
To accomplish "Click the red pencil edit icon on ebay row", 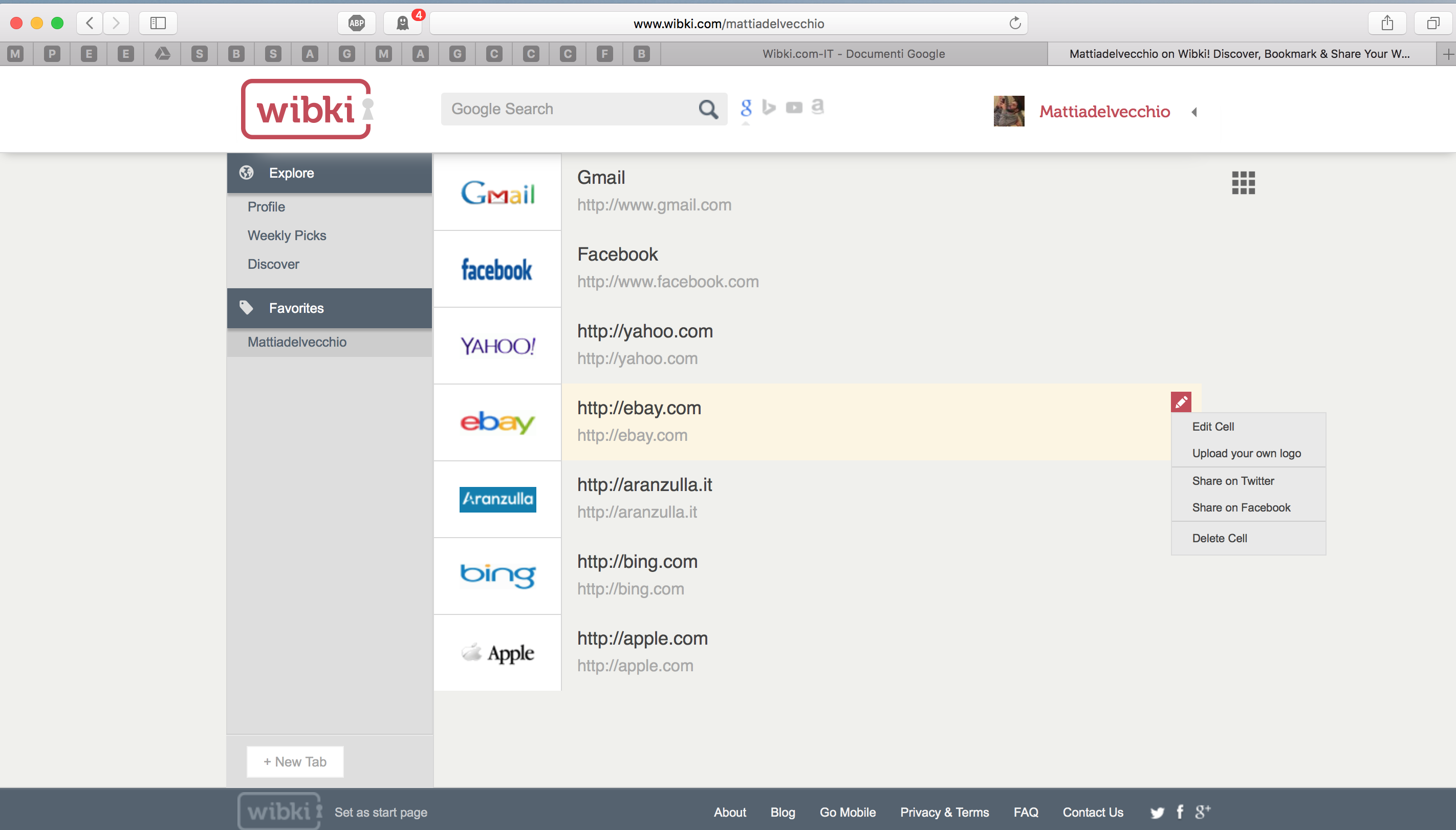I will tap(1181, 402).
